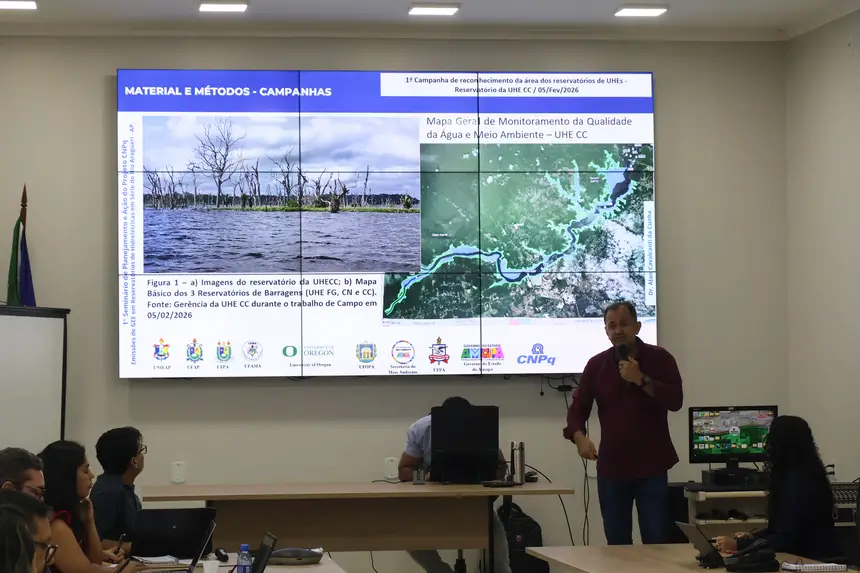Click the satellite map of UHE CC reservoir

(x=518, y=230)
